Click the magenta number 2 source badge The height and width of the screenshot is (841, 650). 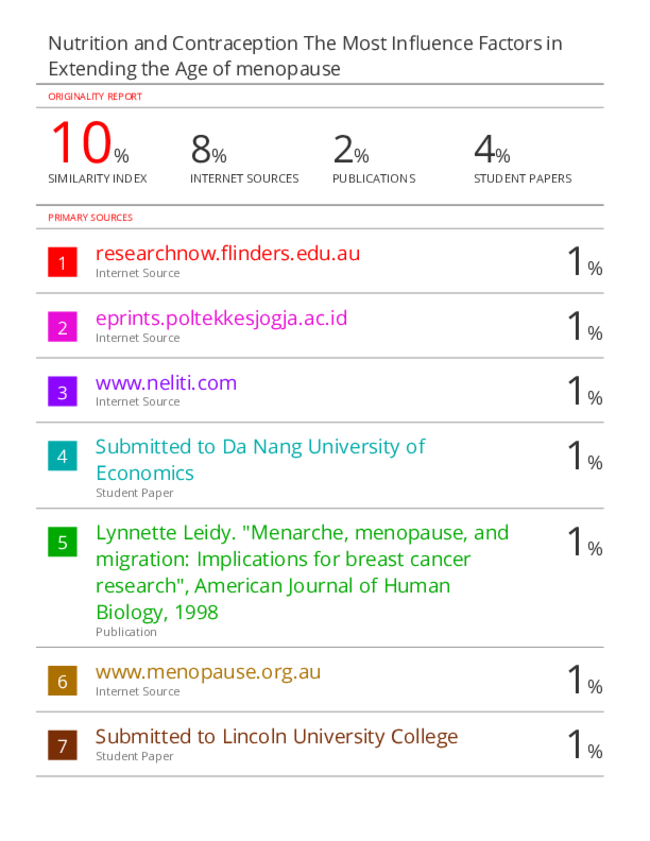coord(62,327)
